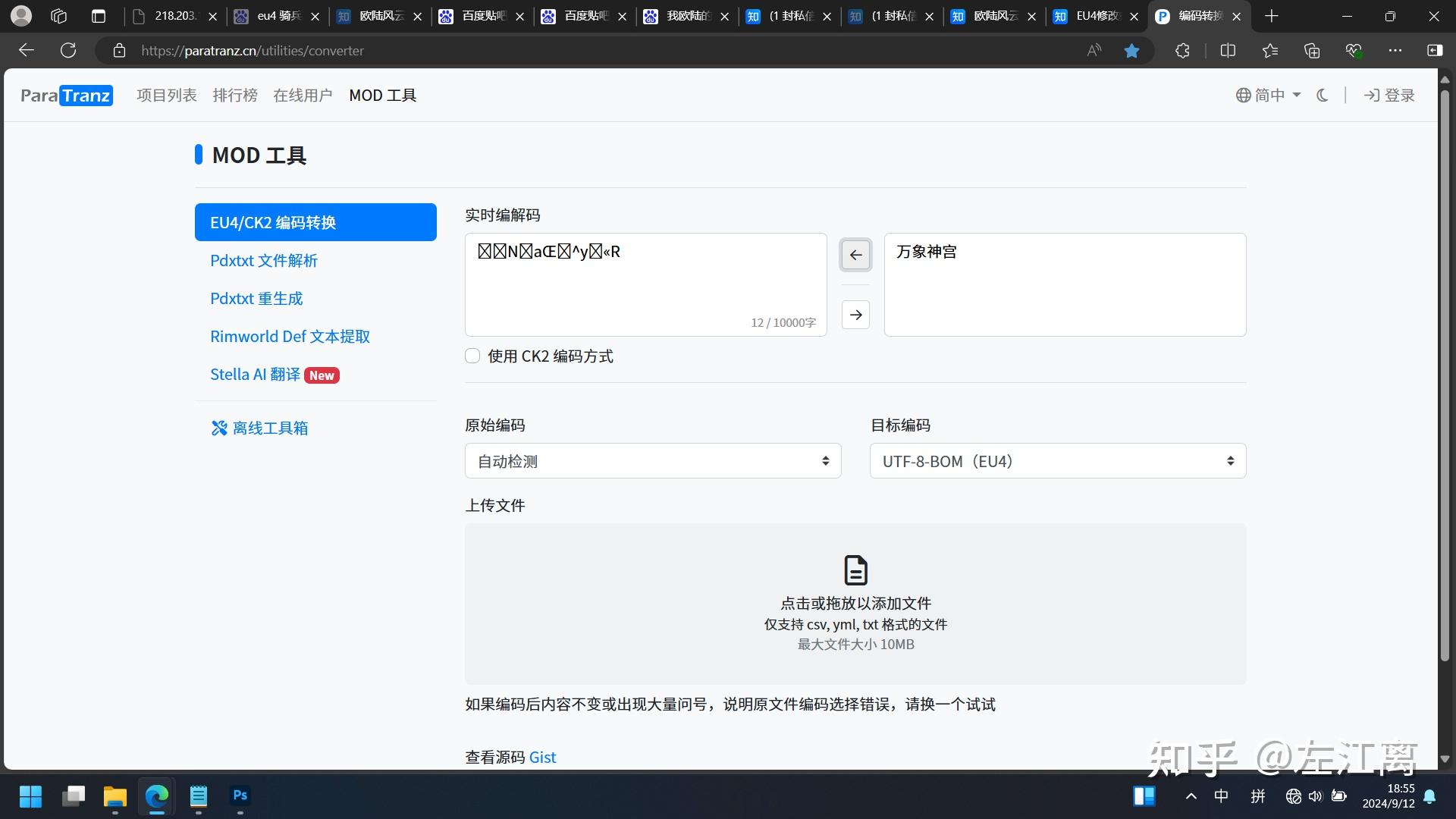Screen dimensions: 1456x819
Task: Click the encoding input text field
Action: pyautogui.click(x=645, y=284)
